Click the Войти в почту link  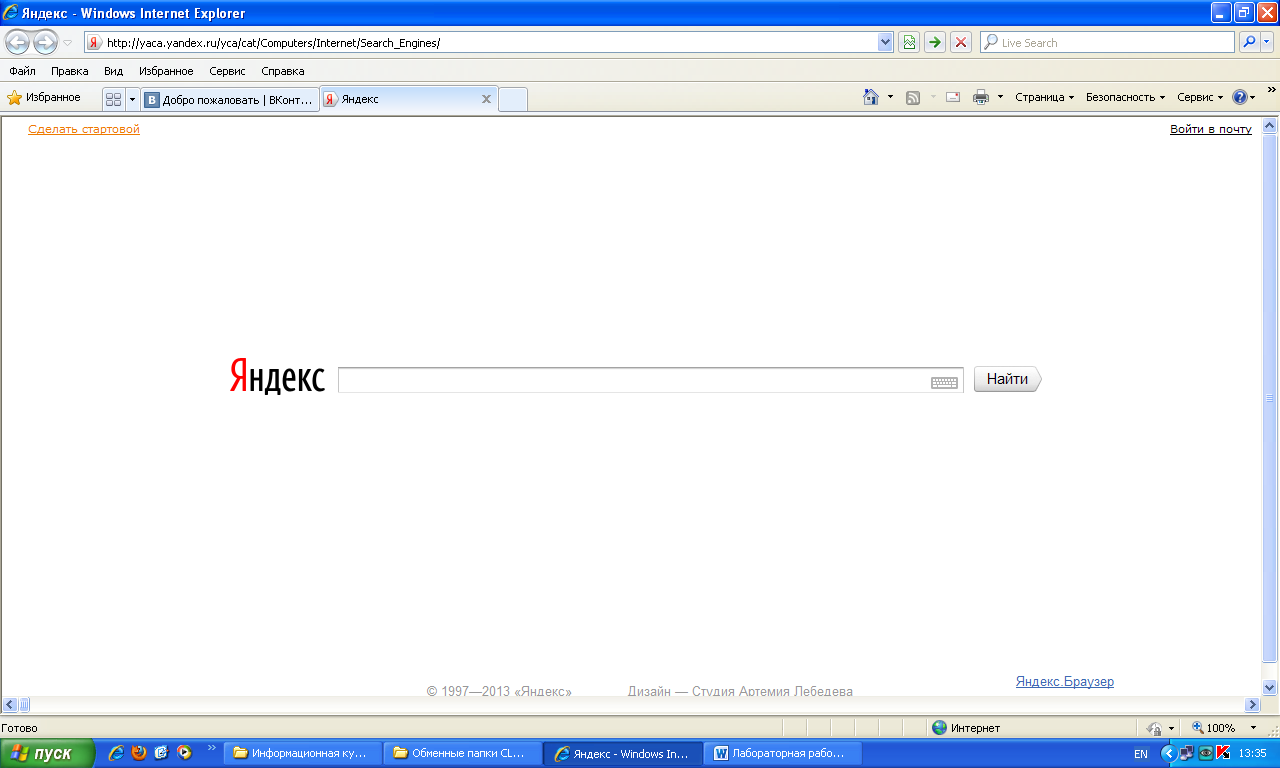click(1211, 129)
